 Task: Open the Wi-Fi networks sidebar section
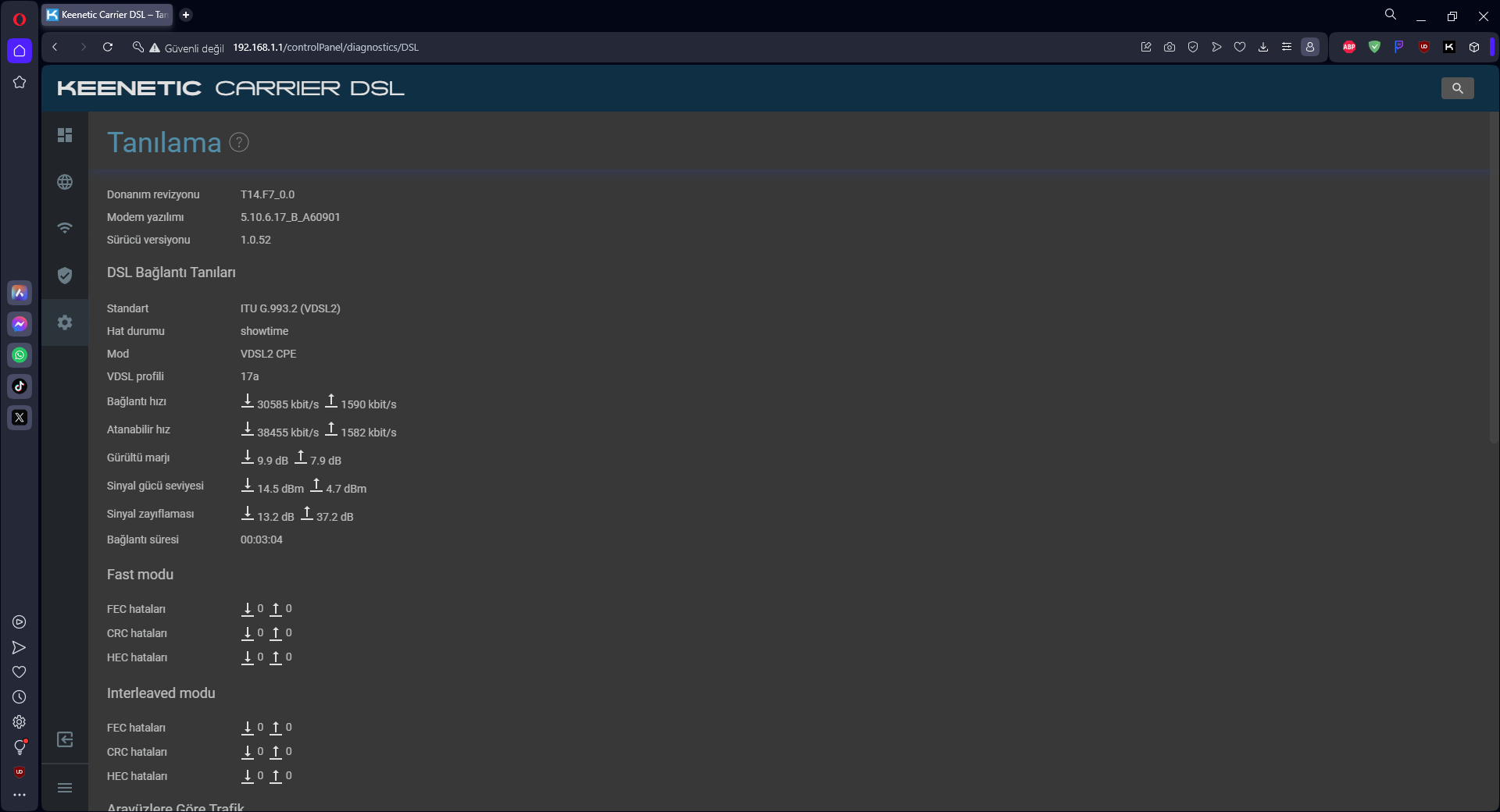click(x=65, y=228)
